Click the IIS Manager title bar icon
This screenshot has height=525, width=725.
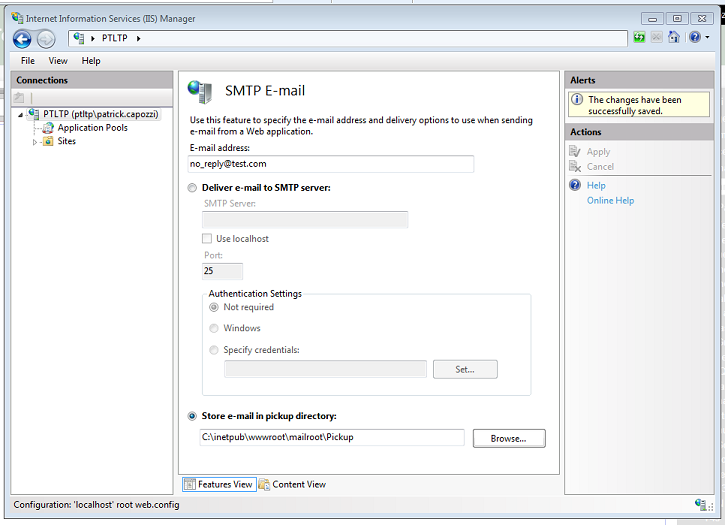pos(18,18)
